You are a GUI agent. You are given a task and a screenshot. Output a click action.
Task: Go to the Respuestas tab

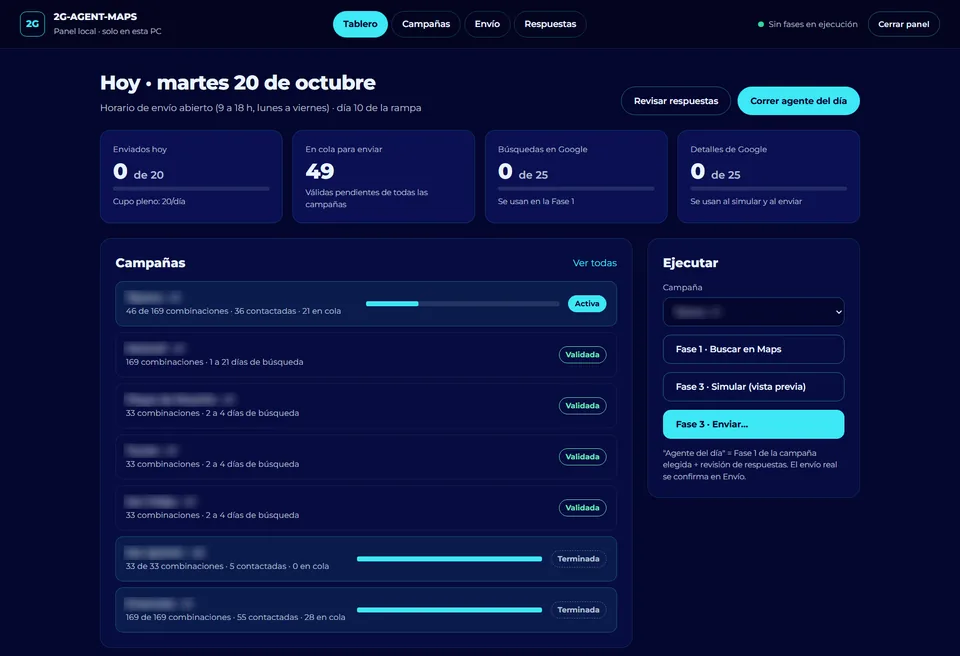coord(550,24)
